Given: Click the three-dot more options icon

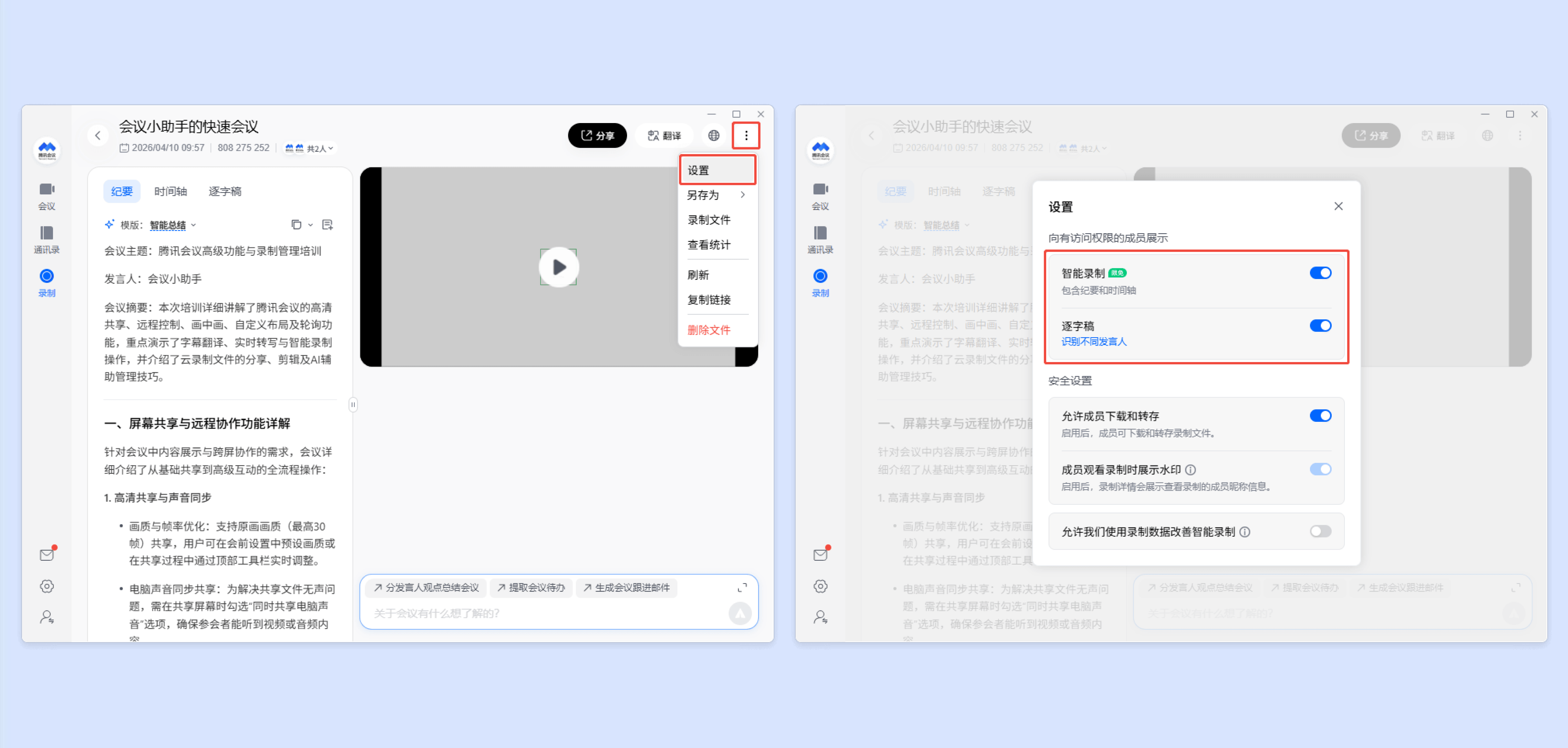Looking at the screenshot, I should click(x=746, y=135).
